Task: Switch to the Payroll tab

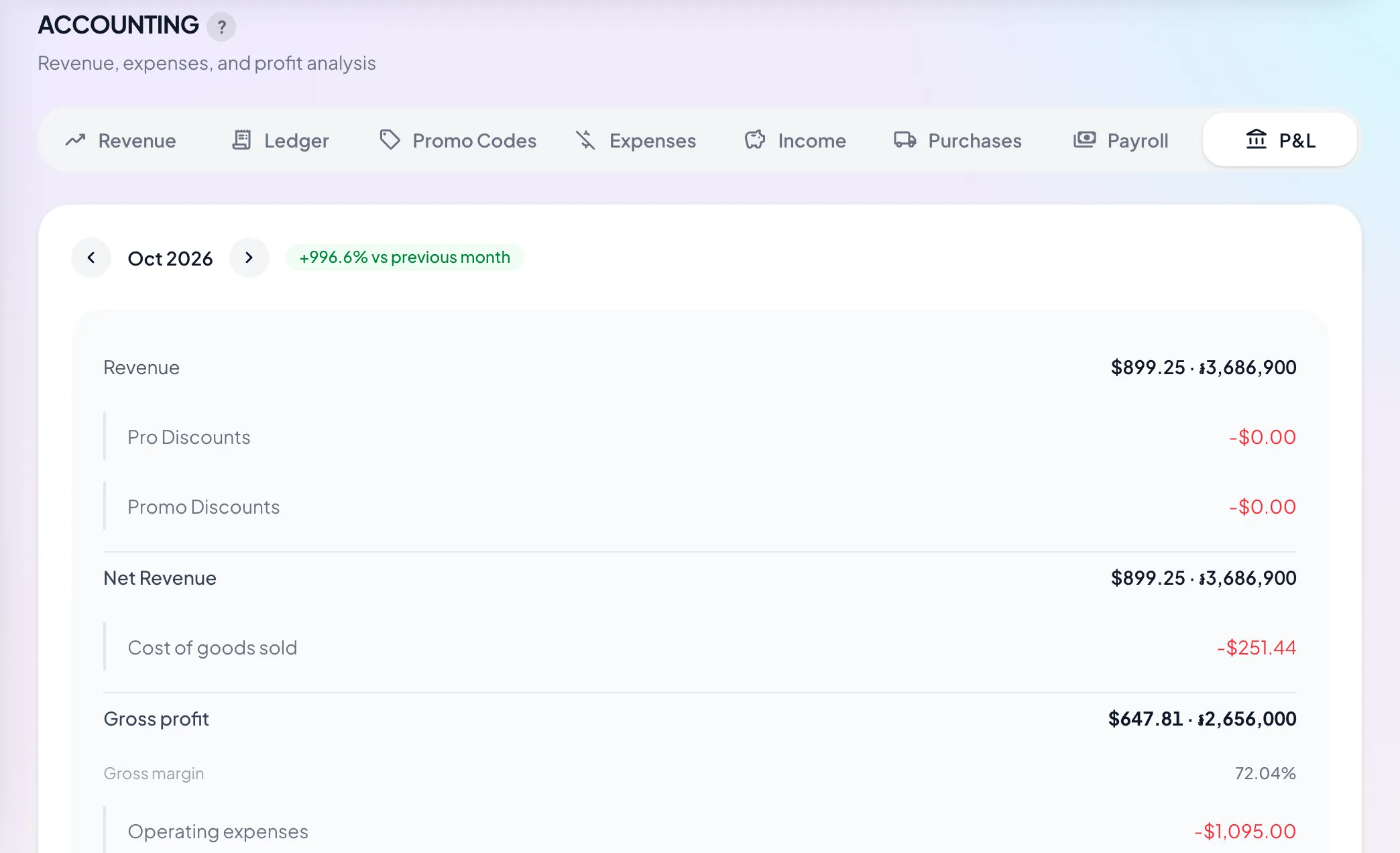Action: pos(1121,140)
